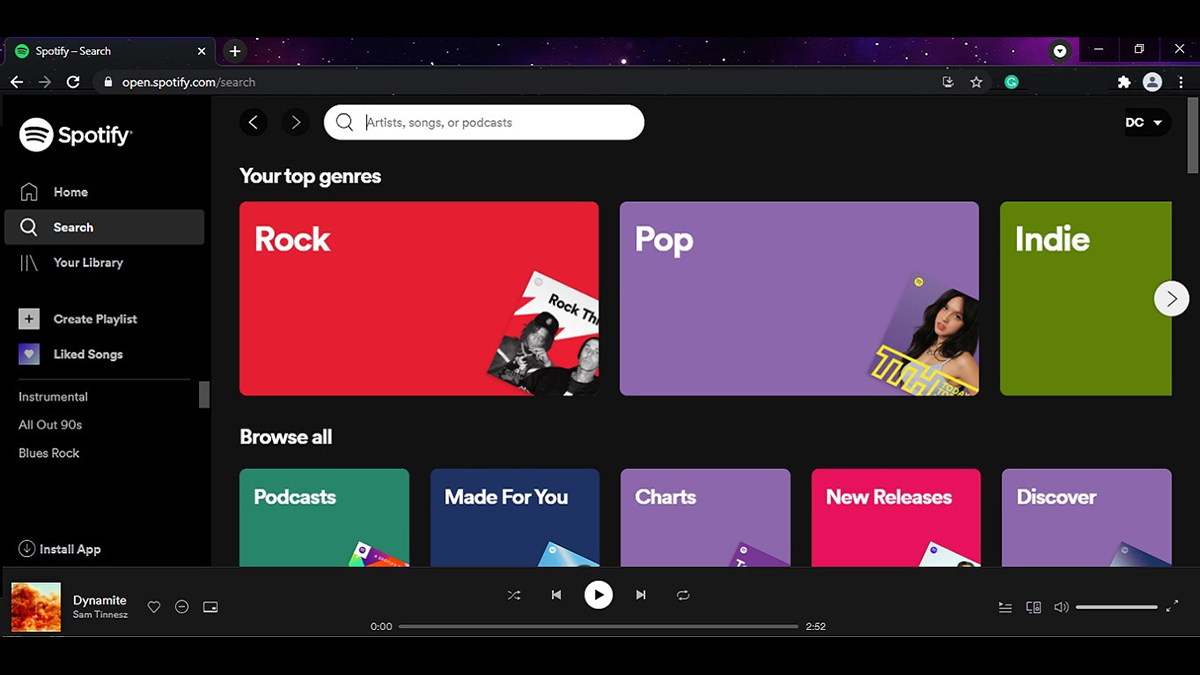
Task: Open the Rock genre card
Action: [x=419, y=298]
